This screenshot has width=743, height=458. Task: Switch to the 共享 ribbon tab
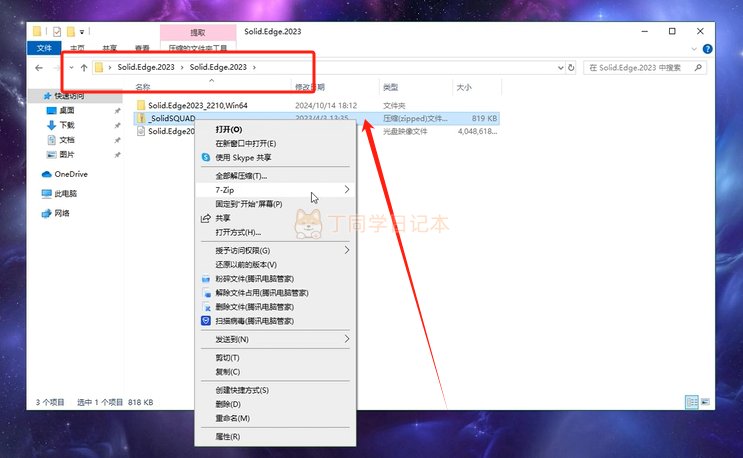[109, 48]
